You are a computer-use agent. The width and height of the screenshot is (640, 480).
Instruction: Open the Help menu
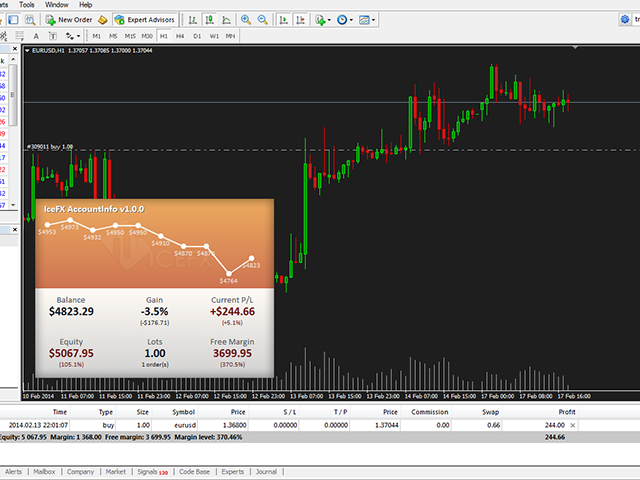(85, 5)
